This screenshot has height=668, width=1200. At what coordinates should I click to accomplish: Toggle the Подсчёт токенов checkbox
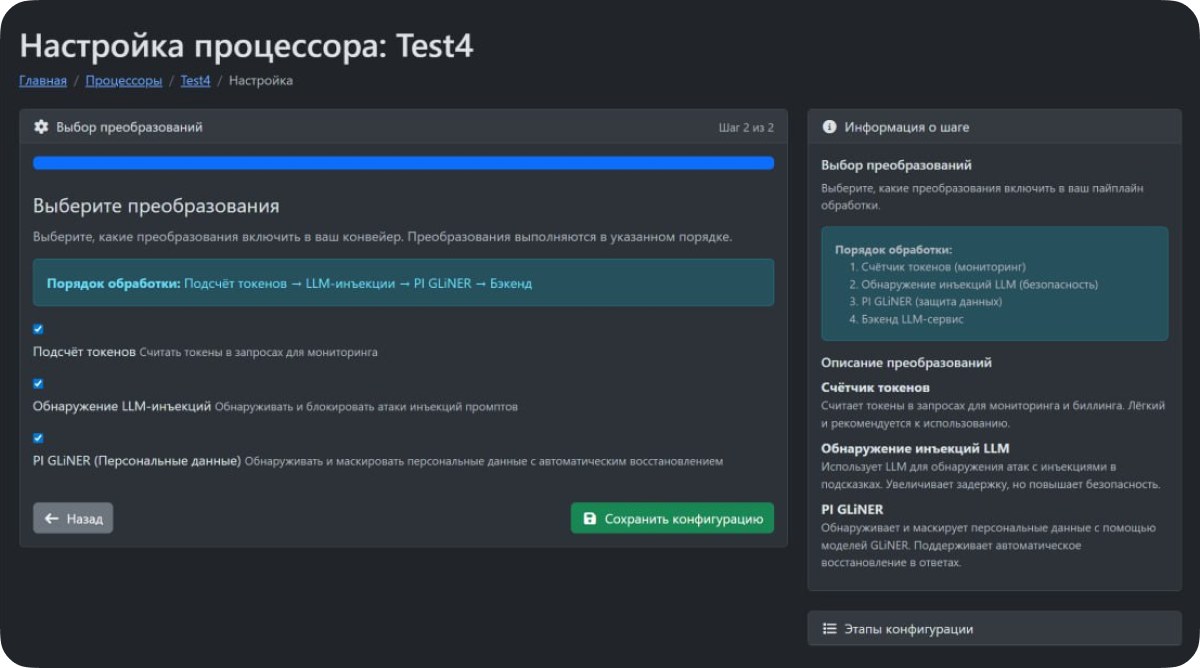(x=38, y=329)
